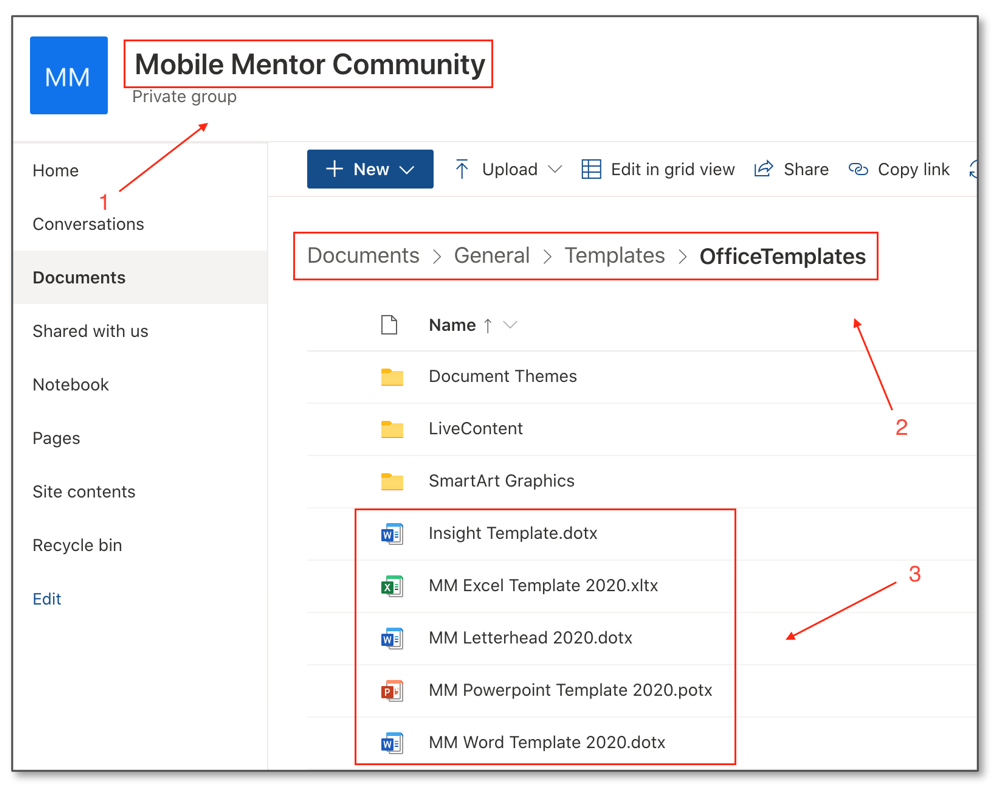Click the grid view table icon
This screenshot has width=999, height=792.
click(x=591, y=169)
